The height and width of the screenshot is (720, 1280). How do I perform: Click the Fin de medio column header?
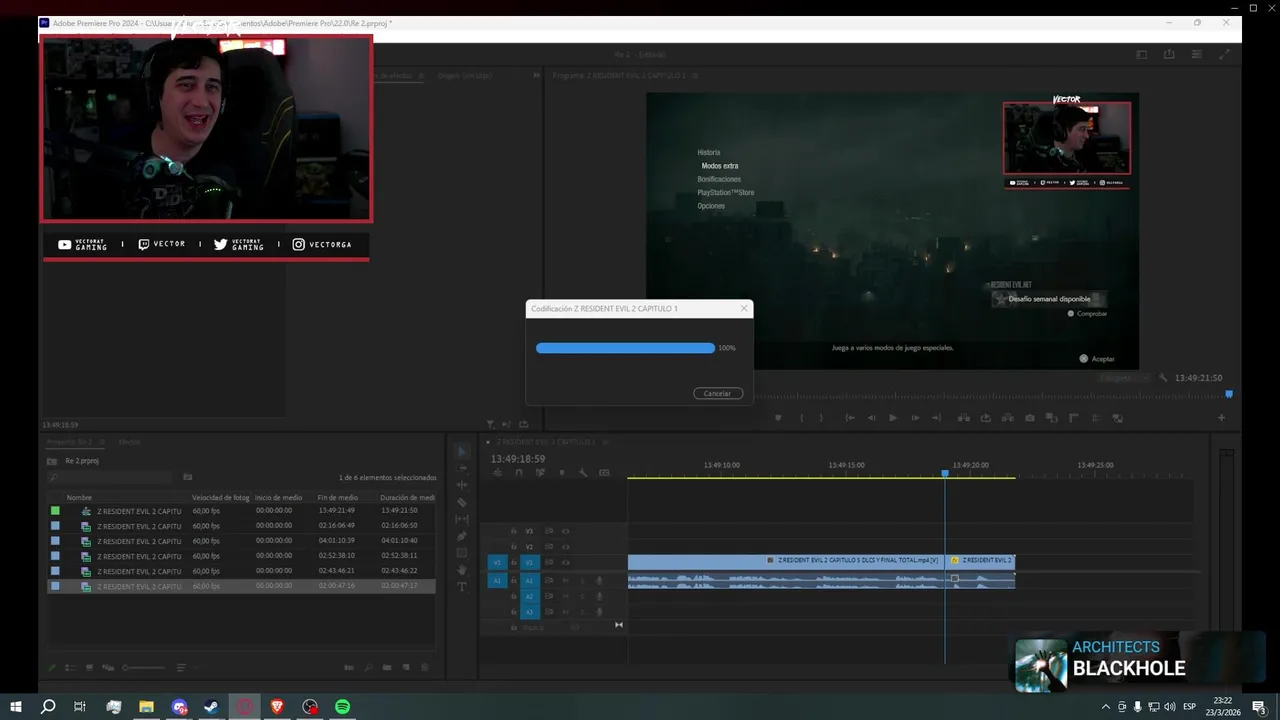tap(338, 497)
